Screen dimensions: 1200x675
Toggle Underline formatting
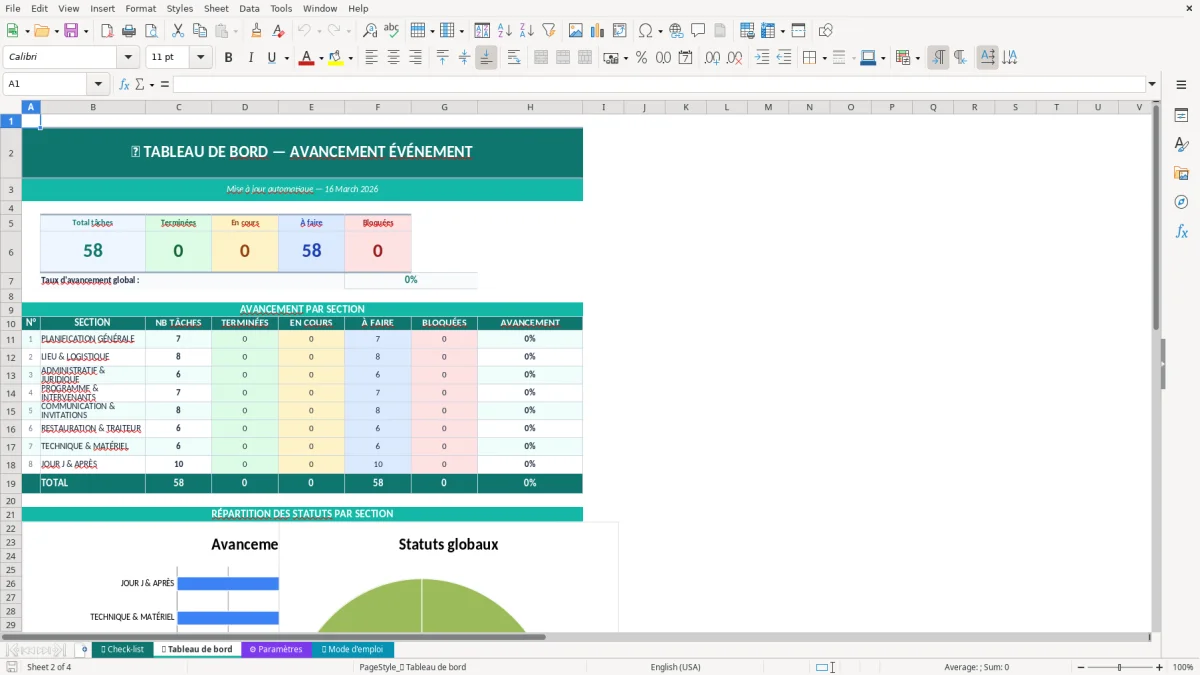pyautogui.click(x=271, y=58)
